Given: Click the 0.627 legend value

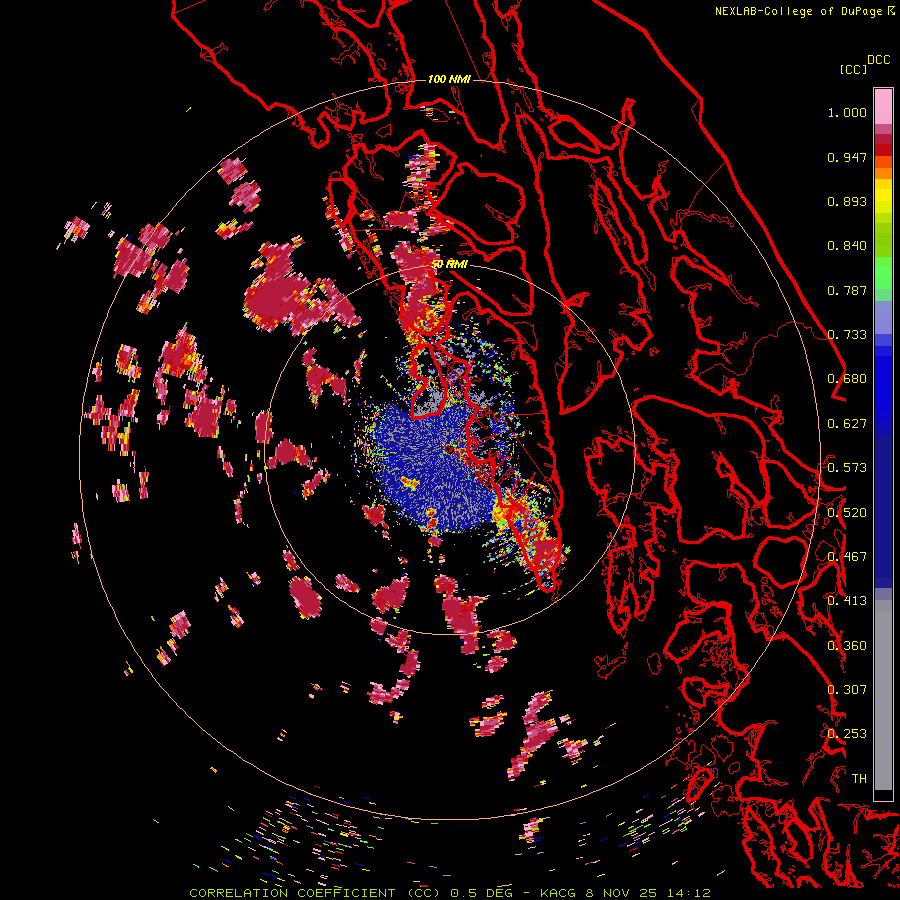Looking at the screenshot, I should (x=847, y=424).
